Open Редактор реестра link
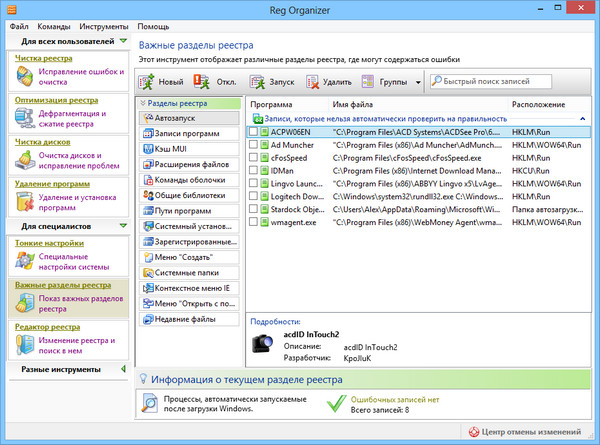Viewport: 600px width, 445px height. (49, 327)
